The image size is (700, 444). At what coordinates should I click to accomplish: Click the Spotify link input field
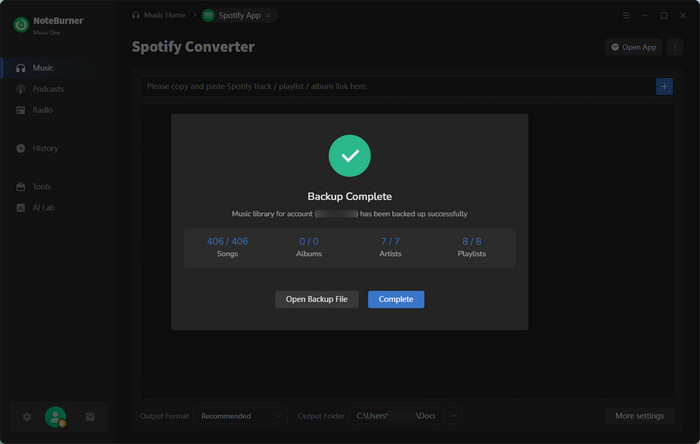[x=397, y=86]
